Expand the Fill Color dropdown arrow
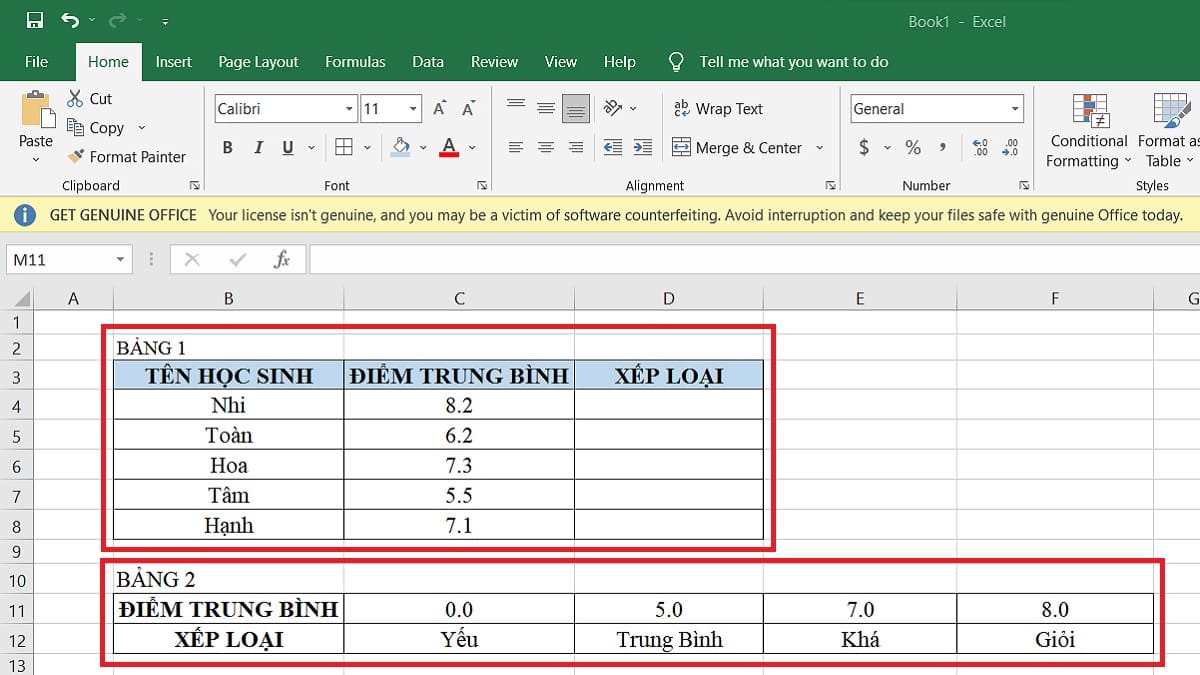 point(421,147)
